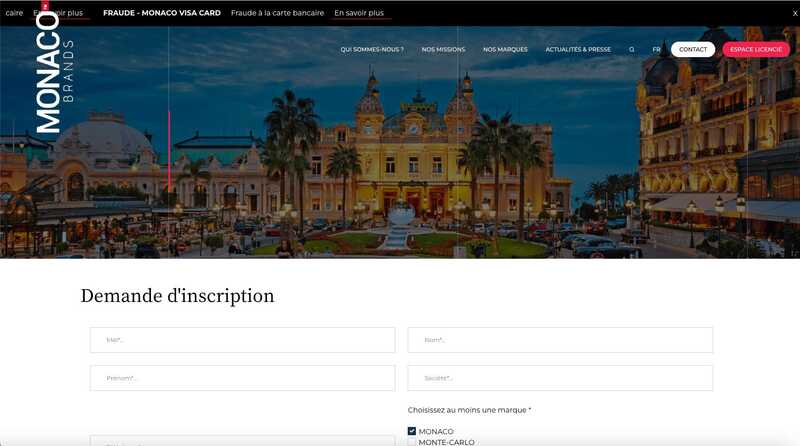Focus the Nom input field
Image resolution: width=800 pixels, height=446 pixels.
click(x=560, y=340)
